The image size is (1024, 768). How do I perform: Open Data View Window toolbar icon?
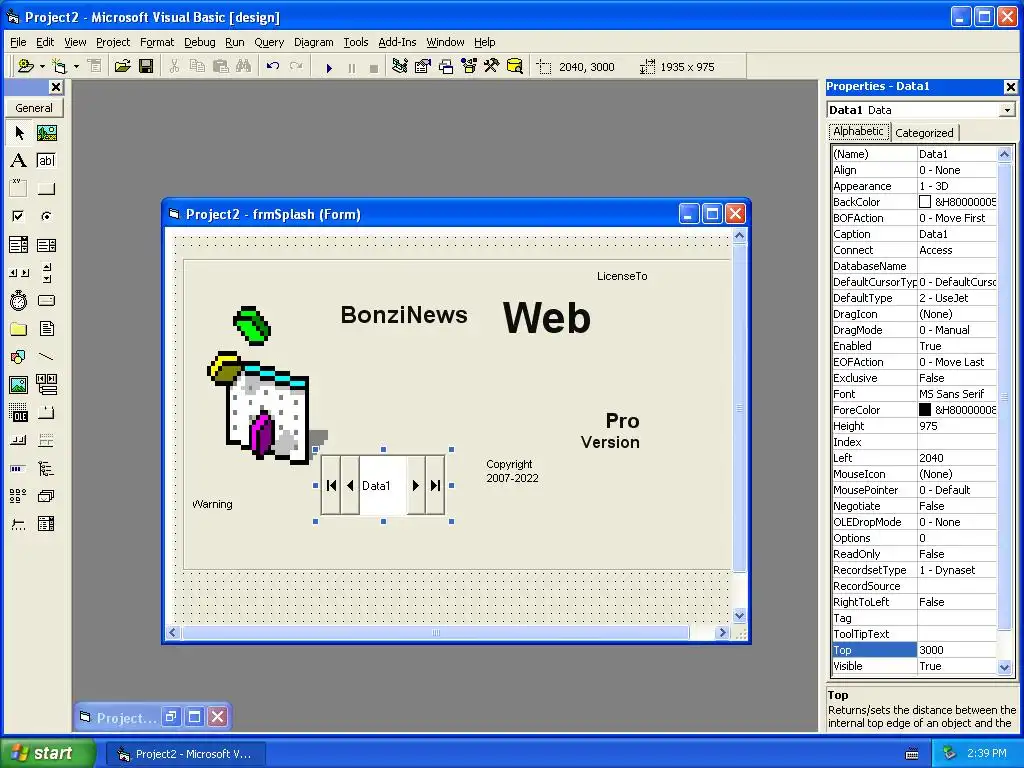click(x=515, y=66)
